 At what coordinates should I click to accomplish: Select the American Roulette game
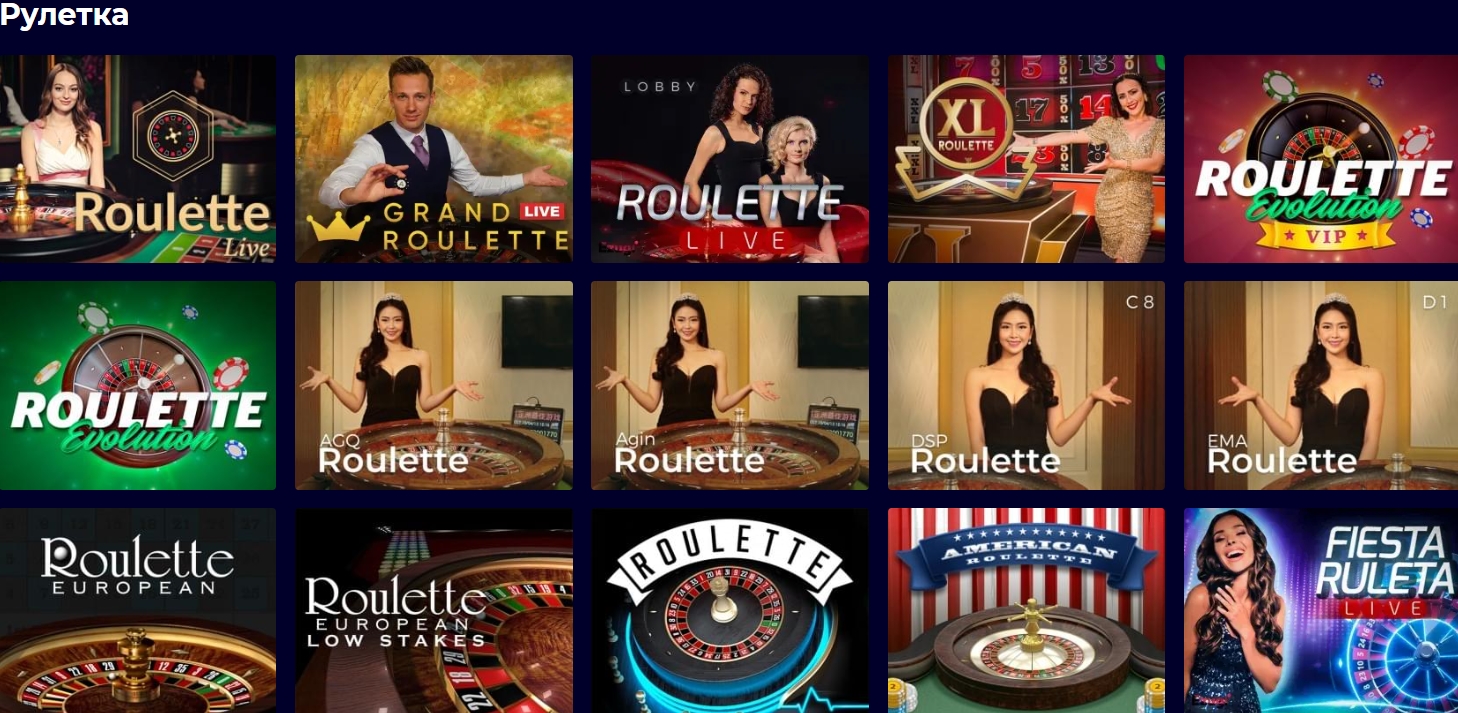tap(1026, 610)
